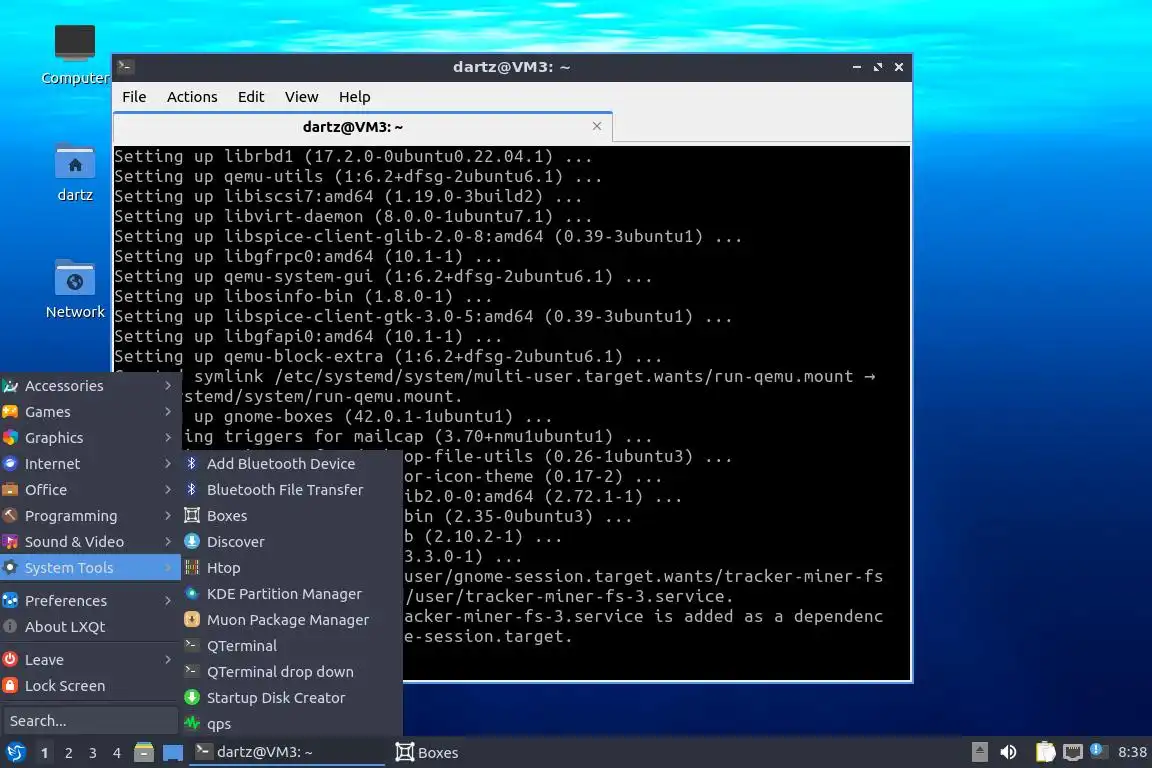This screenshot has width=1152, height=768.
Task: Click the Startup Disk Creator icon
Action: click(x=192, y=697)
